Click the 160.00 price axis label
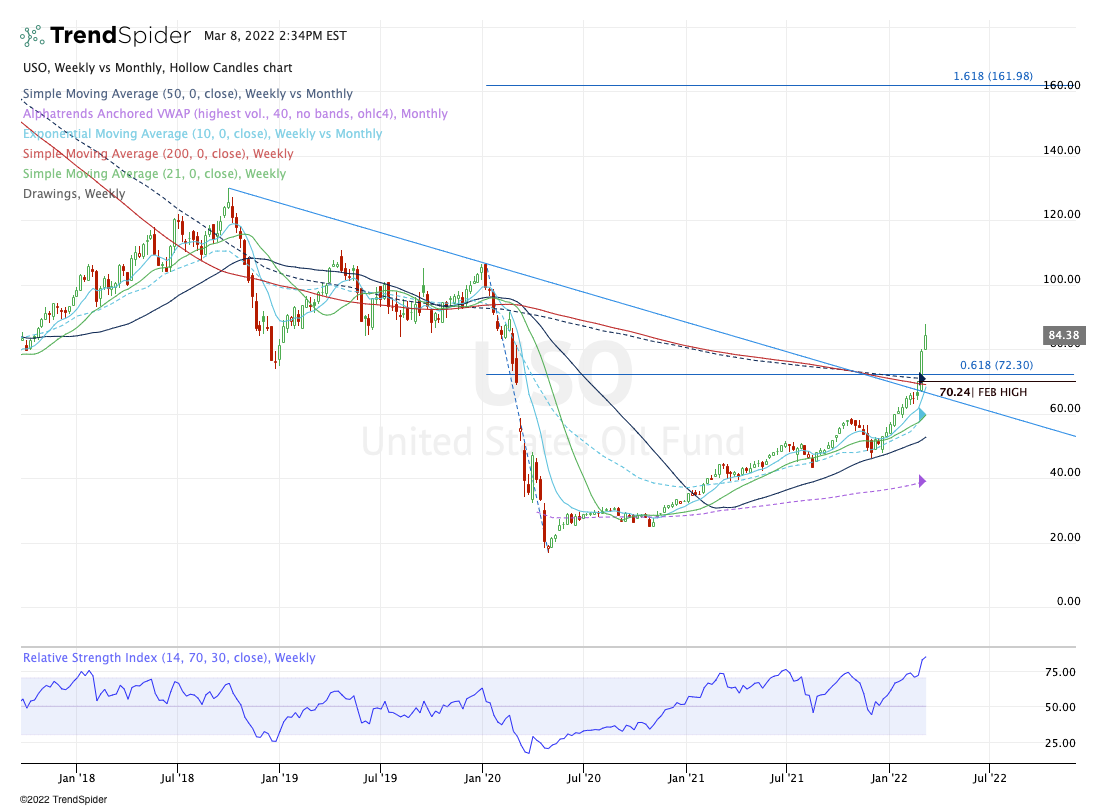 pyautogui.click(x=1062, y=85)
